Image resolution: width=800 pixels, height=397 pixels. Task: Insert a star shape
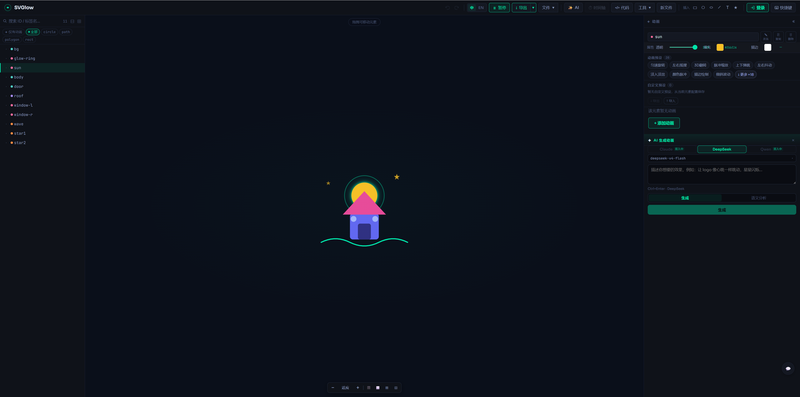coord(736,8)
